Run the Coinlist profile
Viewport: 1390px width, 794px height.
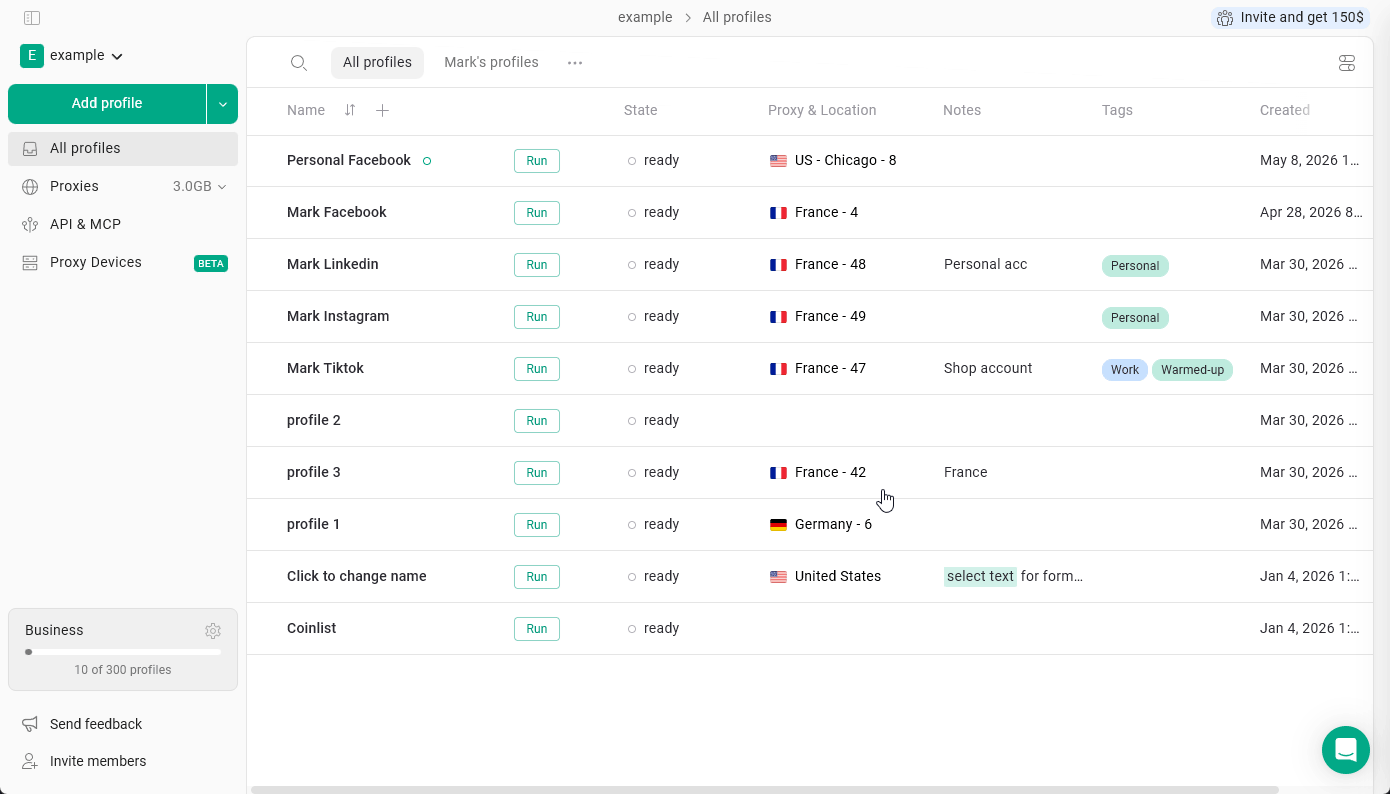click(537, 629)
